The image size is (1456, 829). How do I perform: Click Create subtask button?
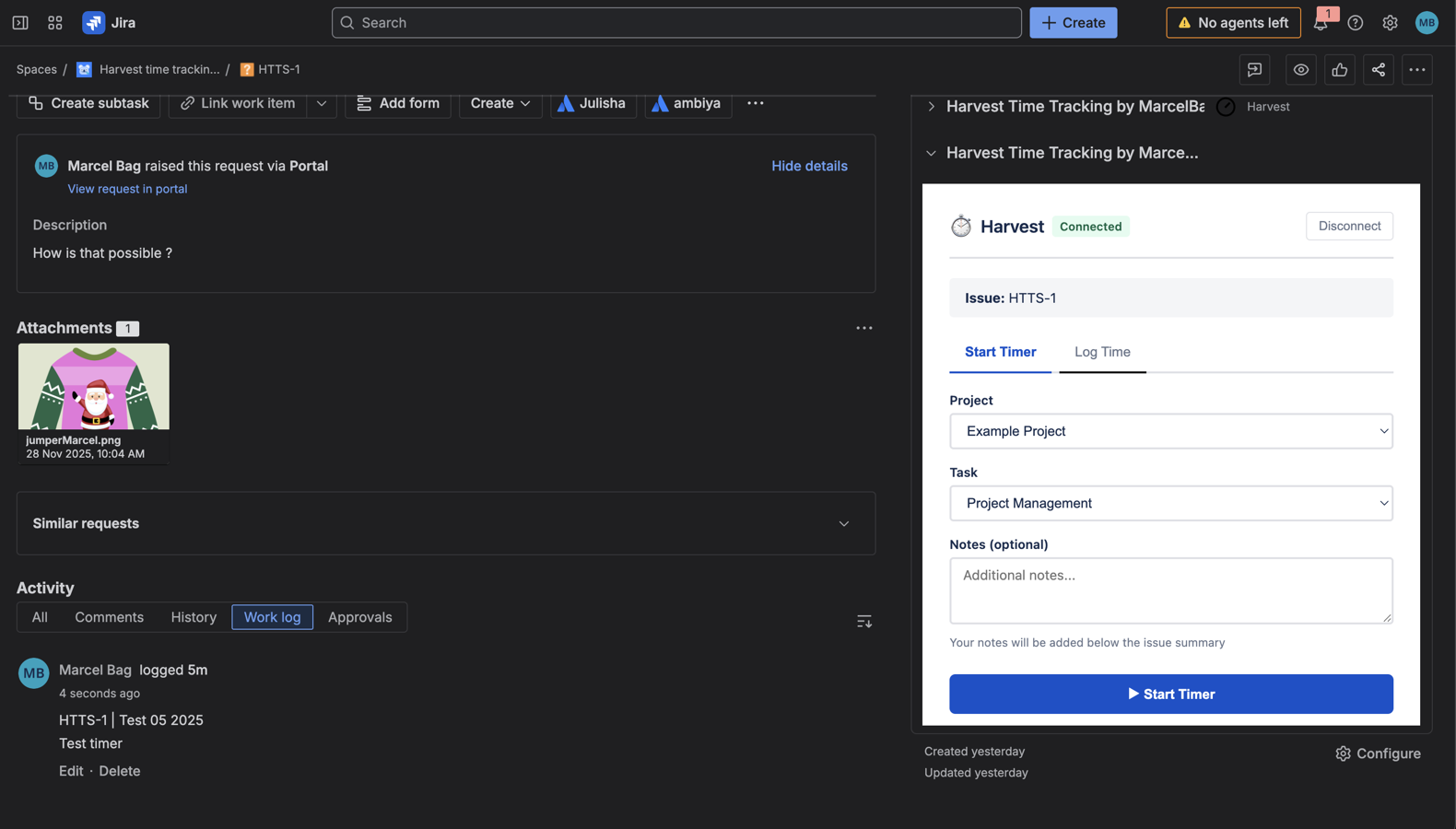tap(88, 103)
